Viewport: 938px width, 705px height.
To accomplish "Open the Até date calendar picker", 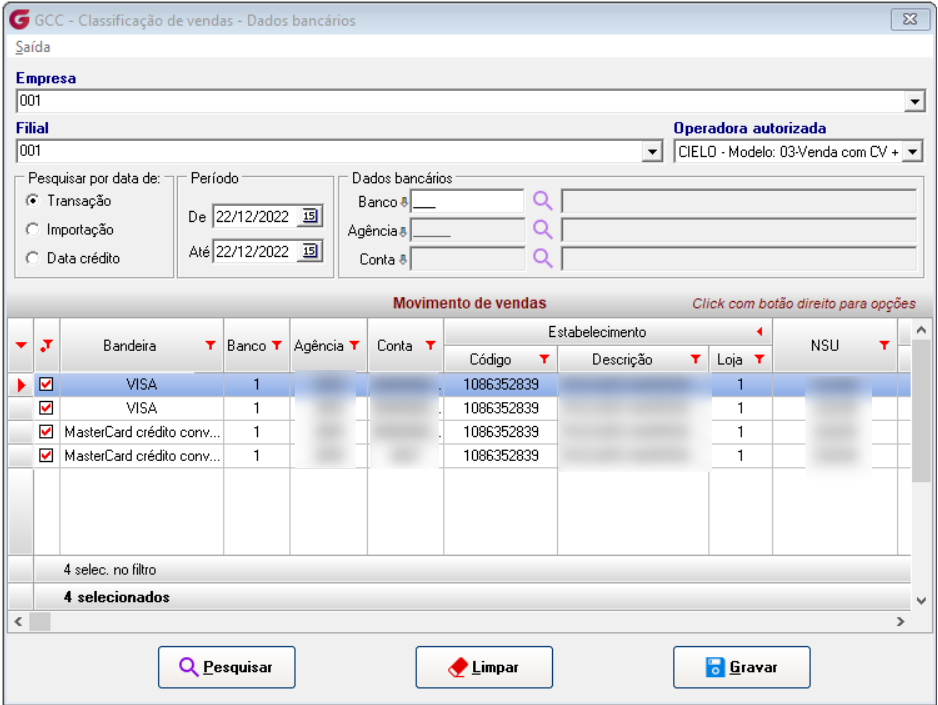I will click(310, 251).
